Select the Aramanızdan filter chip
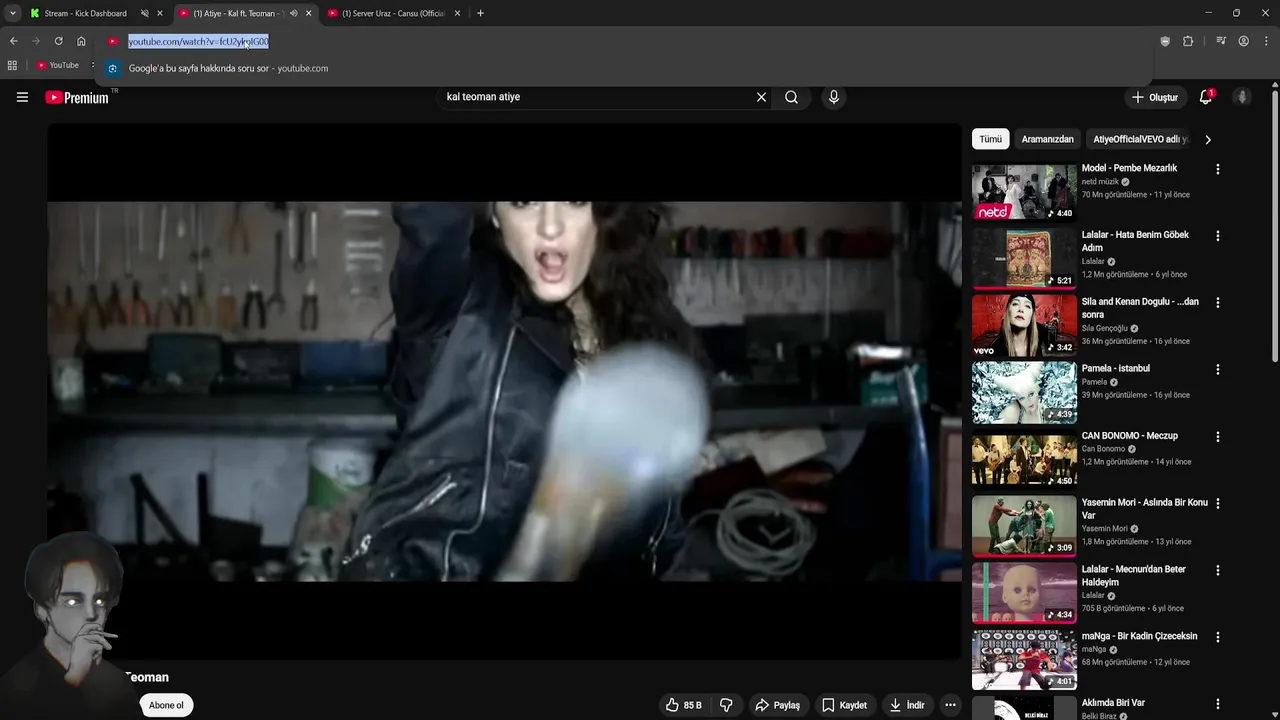Screen dimensions: 1280x720 click(x=1047, y=139)
